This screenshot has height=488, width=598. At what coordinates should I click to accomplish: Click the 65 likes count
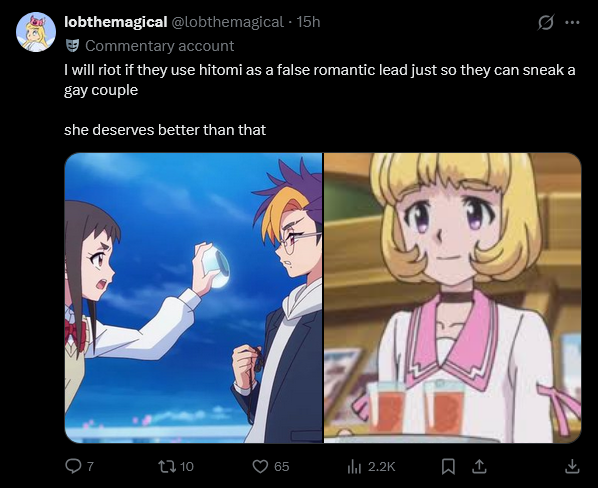tap(281, 466)
